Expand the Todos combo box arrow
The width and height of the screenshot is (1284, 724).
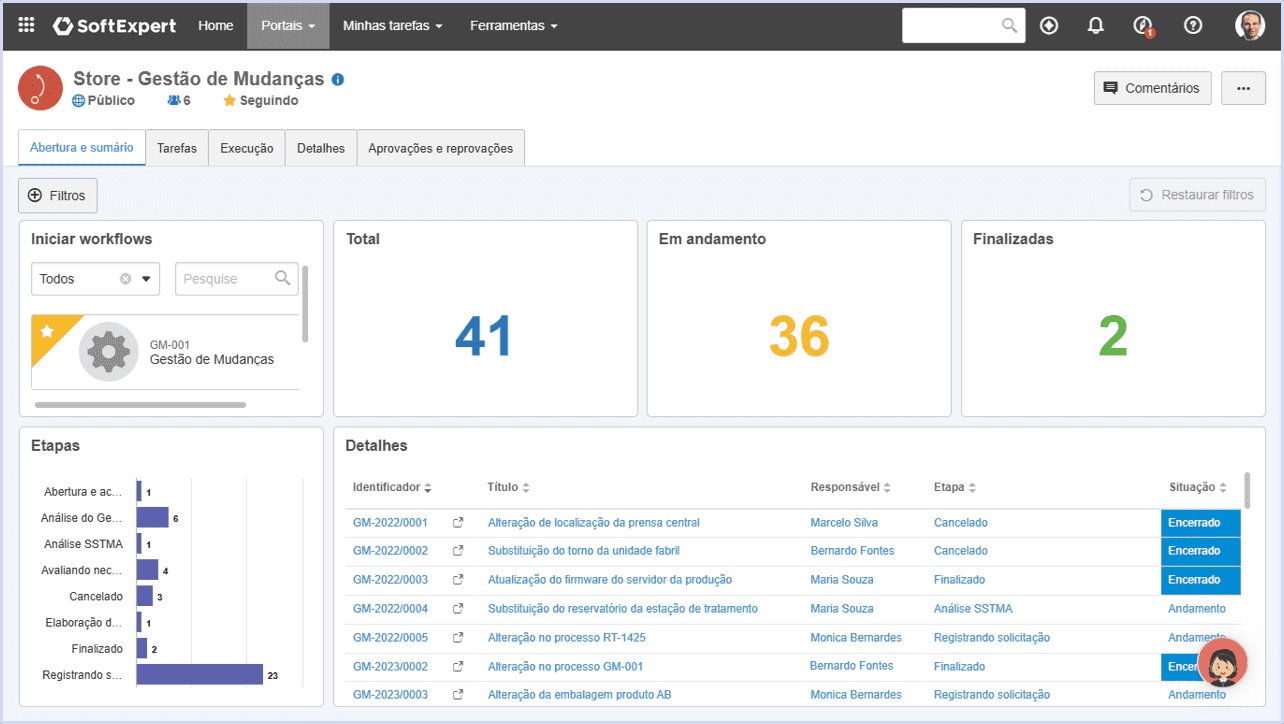[147, 279]
